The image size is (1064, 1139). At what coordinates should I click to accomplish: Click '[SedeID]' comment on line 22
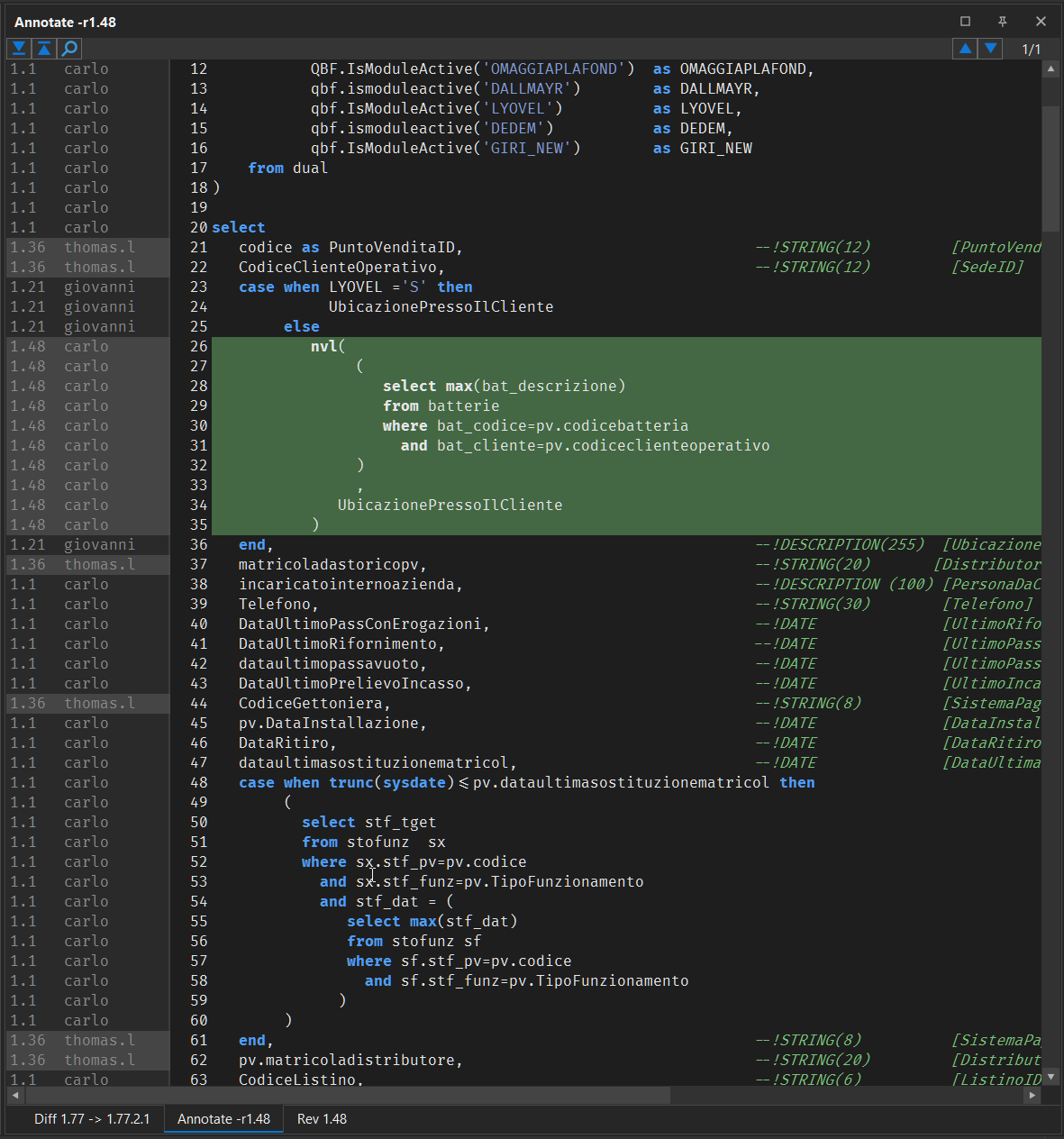click(987, 268)
